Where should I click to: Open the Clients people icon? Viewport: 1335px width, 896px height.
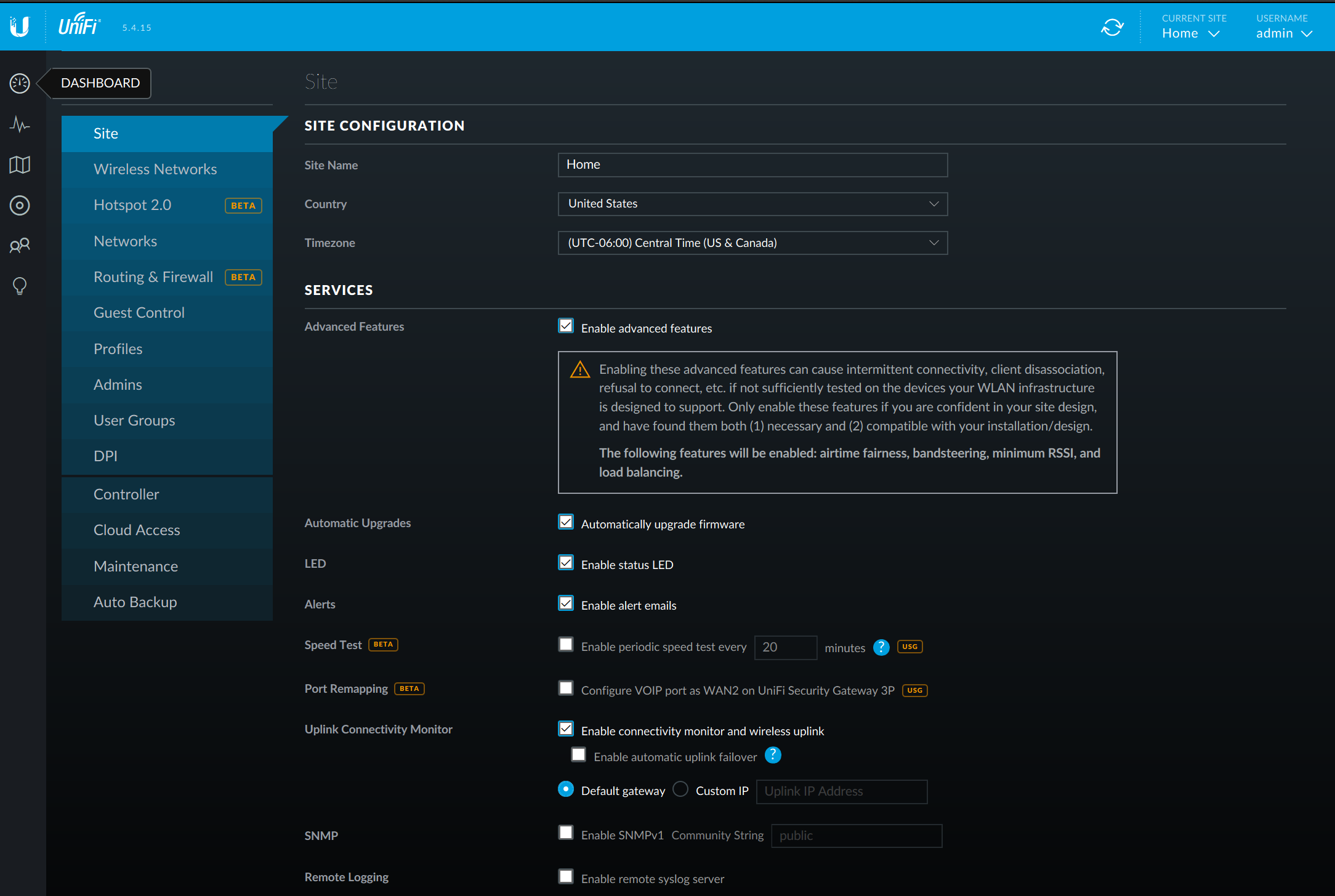pos(20,246)
